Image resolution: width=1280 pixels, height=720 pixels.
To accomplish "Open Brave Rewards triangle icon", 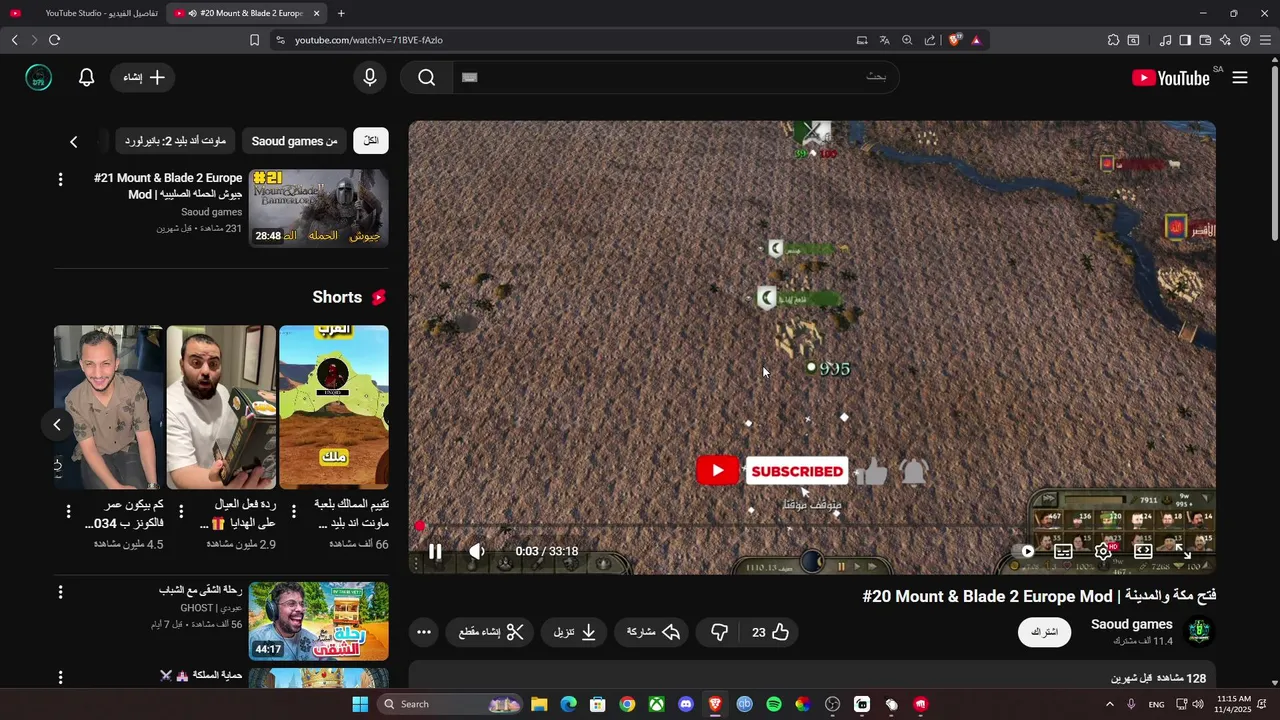I will tap(976, 40).
